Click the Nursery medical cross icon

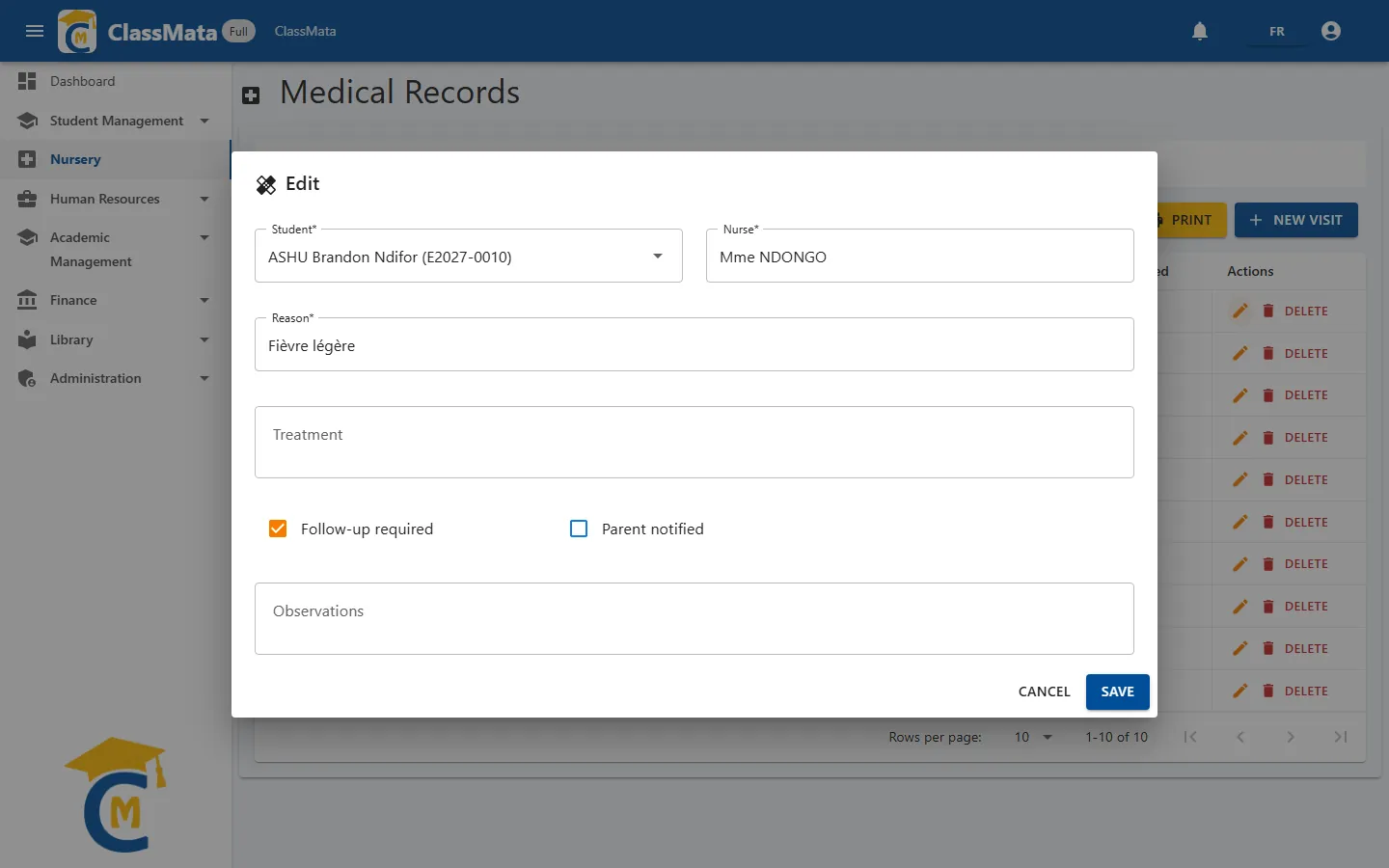(x=27, y=159)
